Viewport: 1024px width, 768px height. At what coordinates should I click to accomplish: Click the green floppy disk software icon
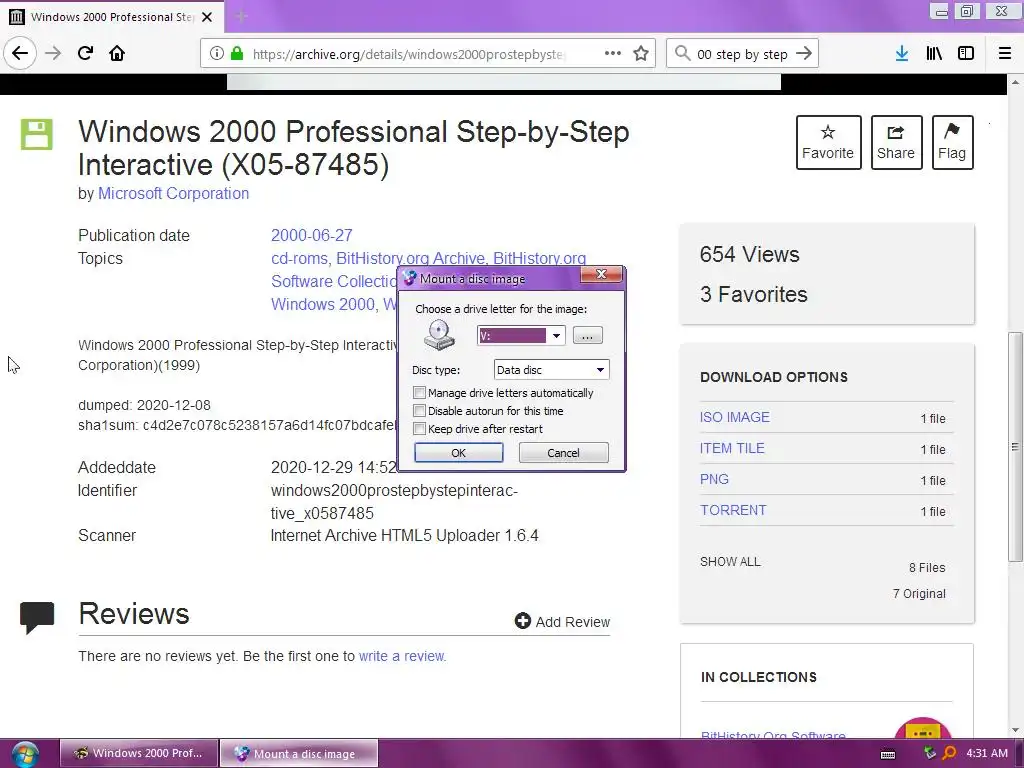pos(37,135)
